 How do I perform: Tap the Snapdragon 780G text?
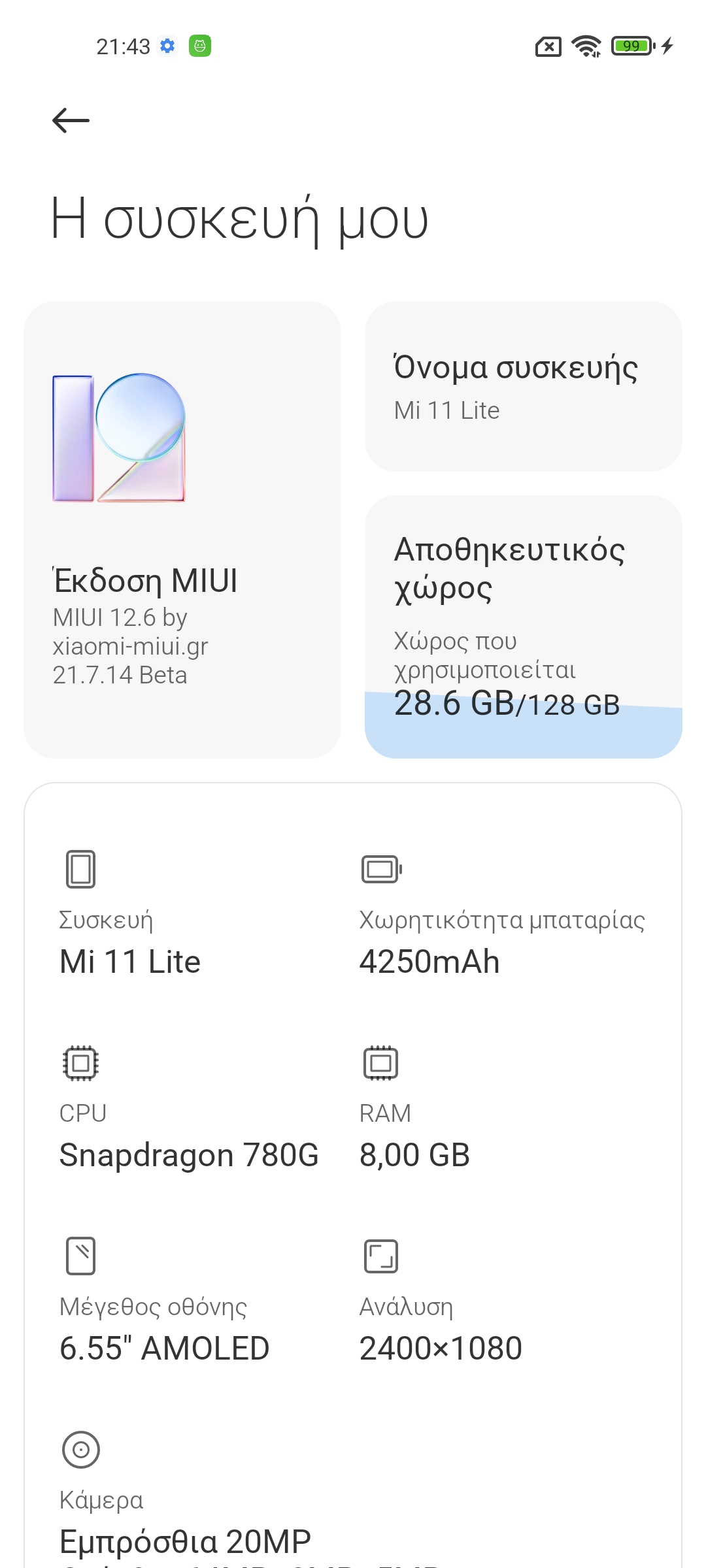pyautogui.click(x=189, y=1155)
